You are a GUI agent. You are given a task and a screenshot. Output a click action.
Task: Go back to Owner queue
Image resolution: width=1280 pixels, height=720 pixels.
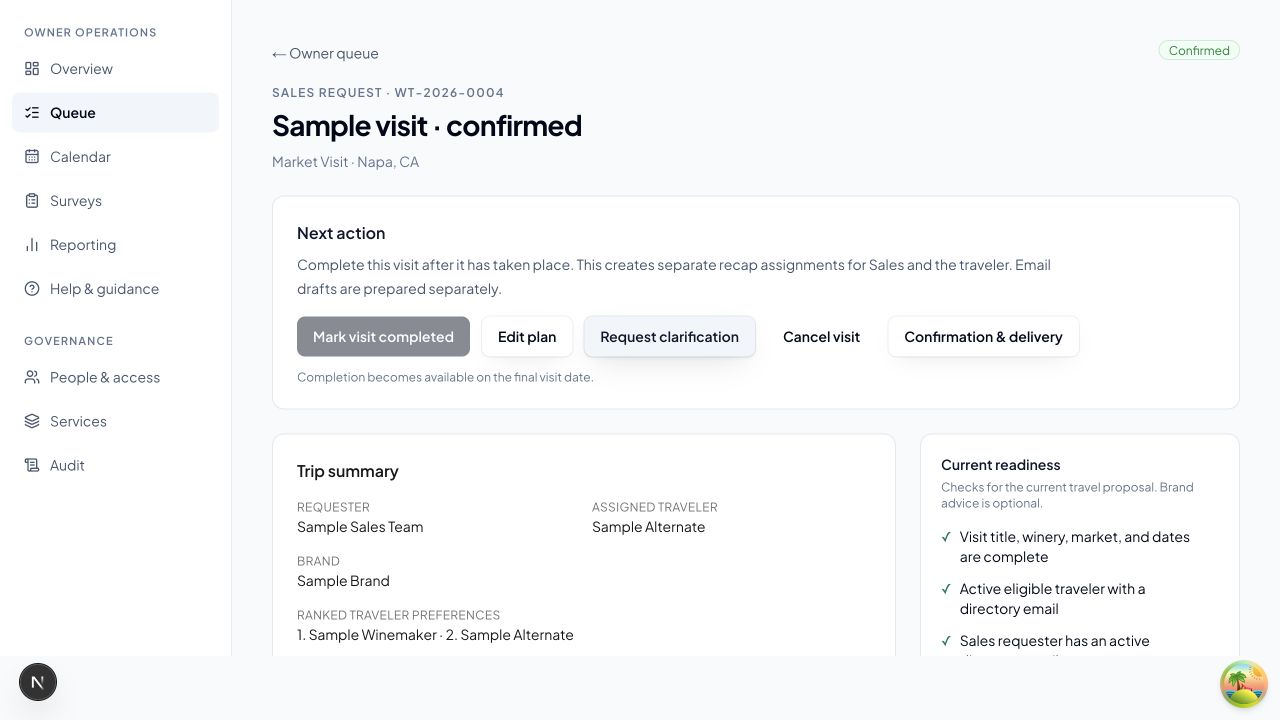tap(325, 54)
